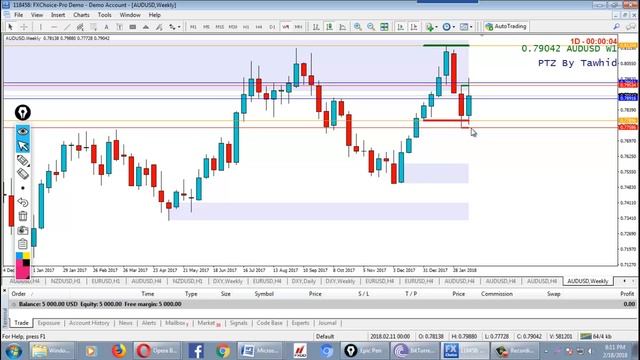Choose the equidistant channel tool
Viewport: 640px width, 360px height.
pos(80,27)
